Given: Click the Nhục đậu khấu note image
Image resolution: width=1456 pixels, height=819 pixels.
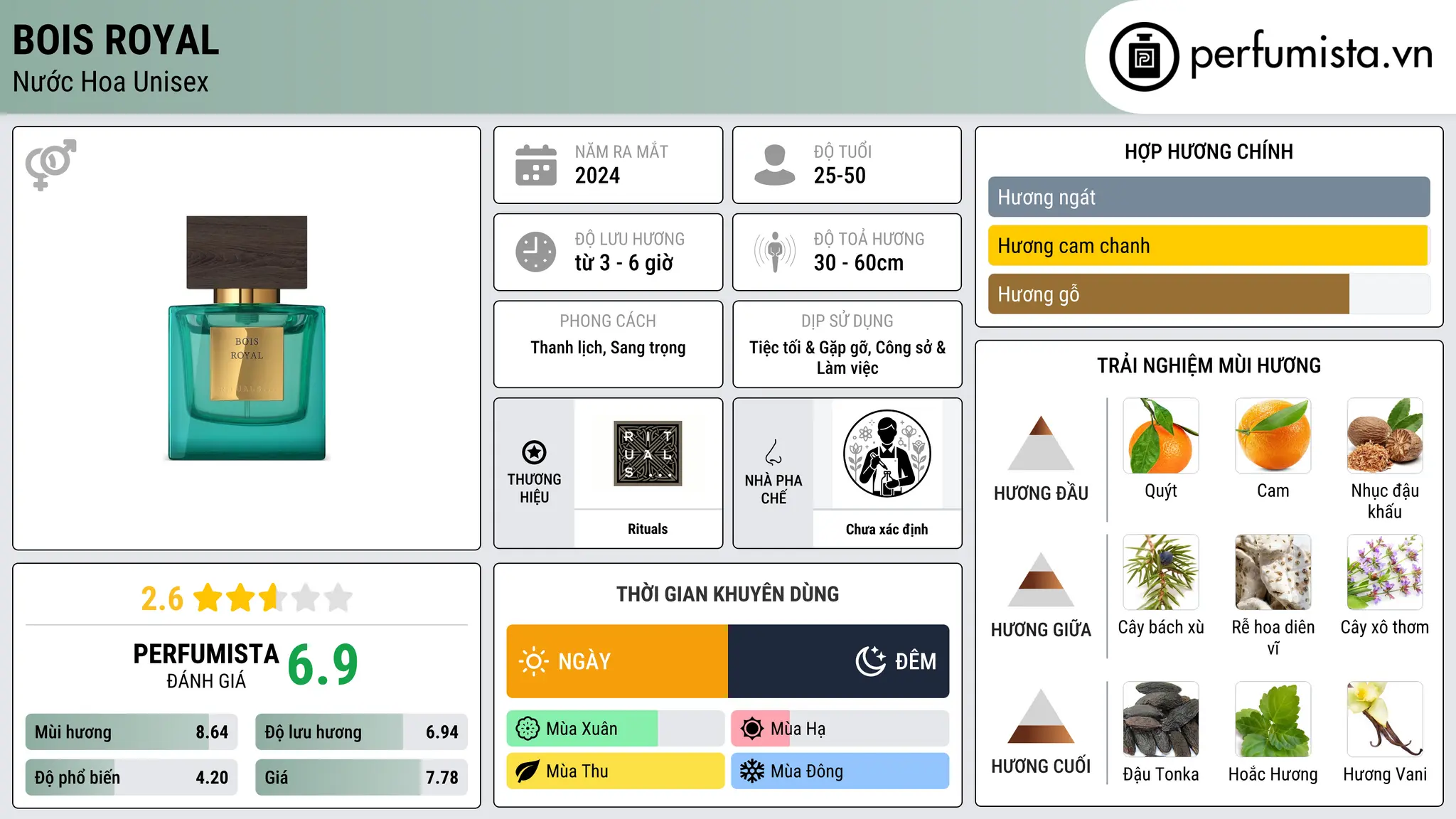Looking at the screenshot, I should (1385, 436).
